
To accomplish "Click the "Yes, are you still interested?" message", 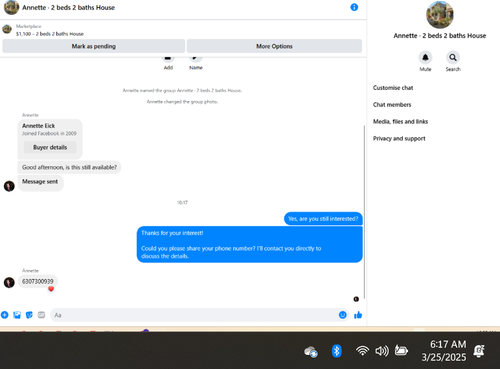I will pos(323,219).
